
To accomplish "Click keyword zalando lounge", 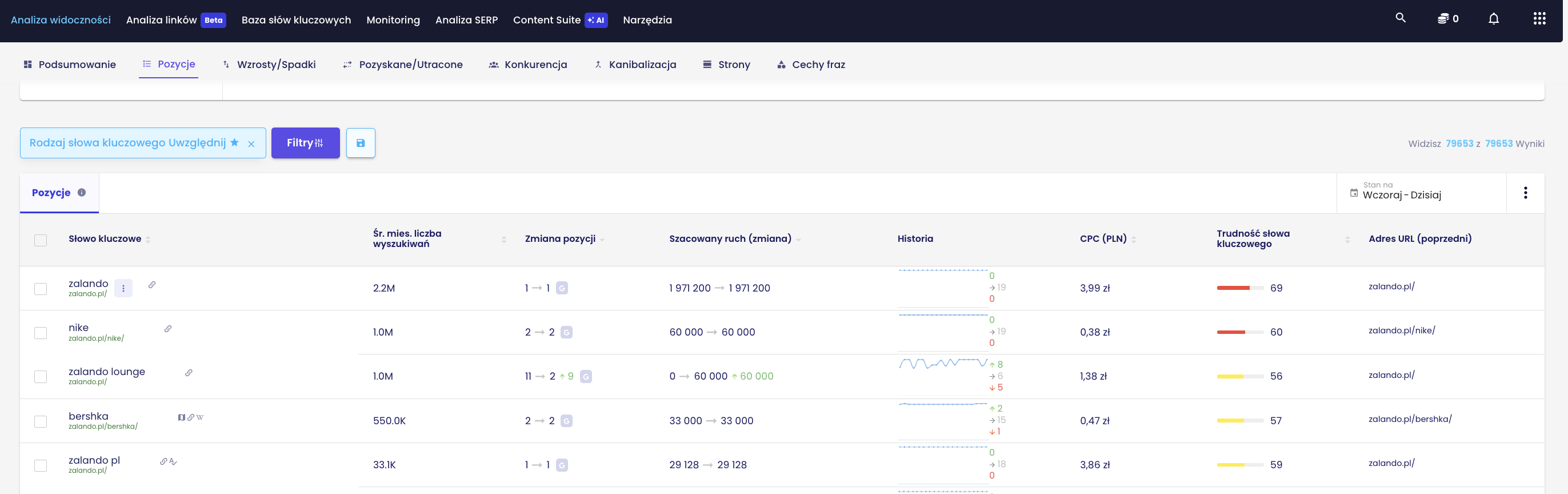I will [x=106, y=372].
